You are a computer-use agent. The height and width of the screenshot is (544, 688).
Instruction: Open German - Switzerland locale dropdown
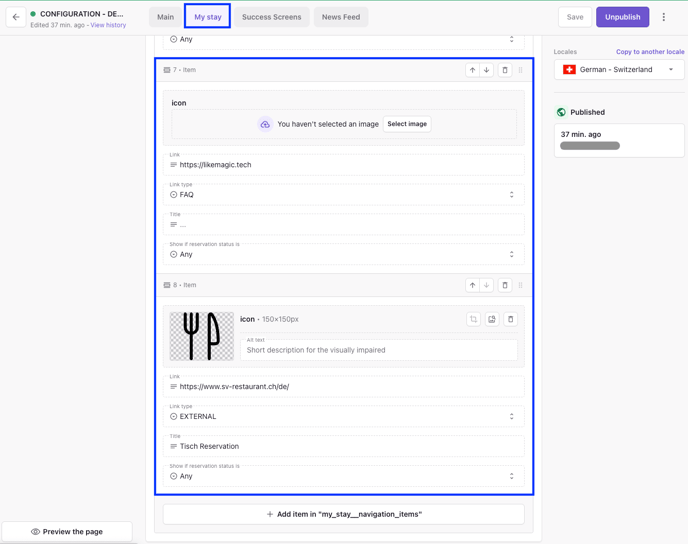point(619,69)
